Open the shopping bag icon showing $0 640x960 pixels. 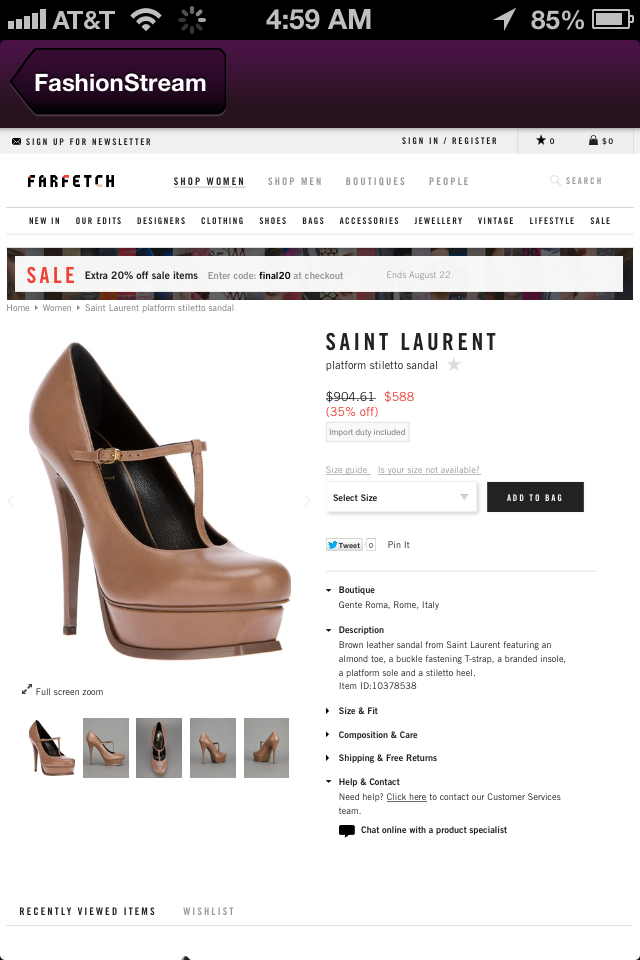(x=593, y=140)
